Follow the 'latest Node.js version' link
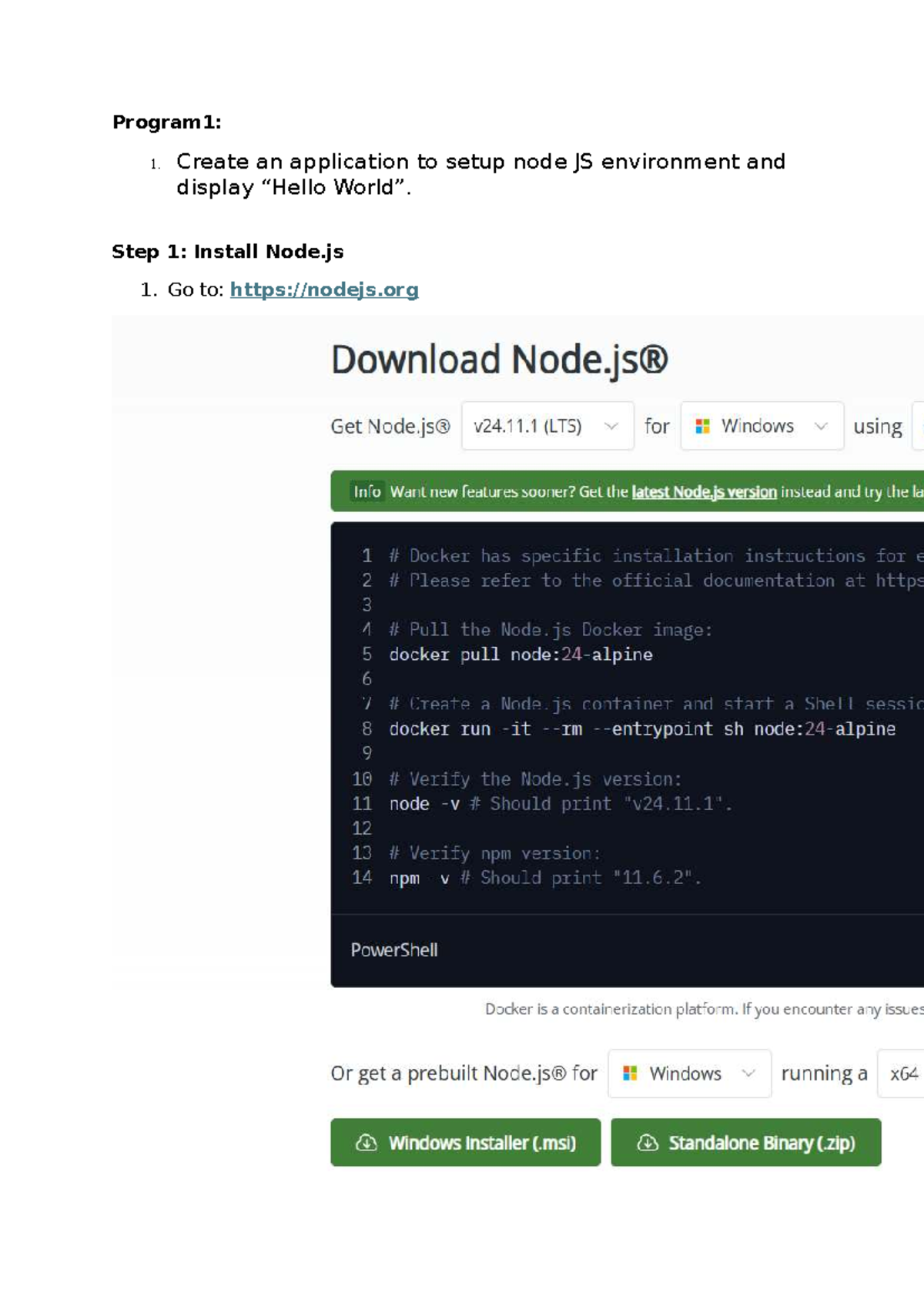The image size is (924, 1306). point(704,492)
